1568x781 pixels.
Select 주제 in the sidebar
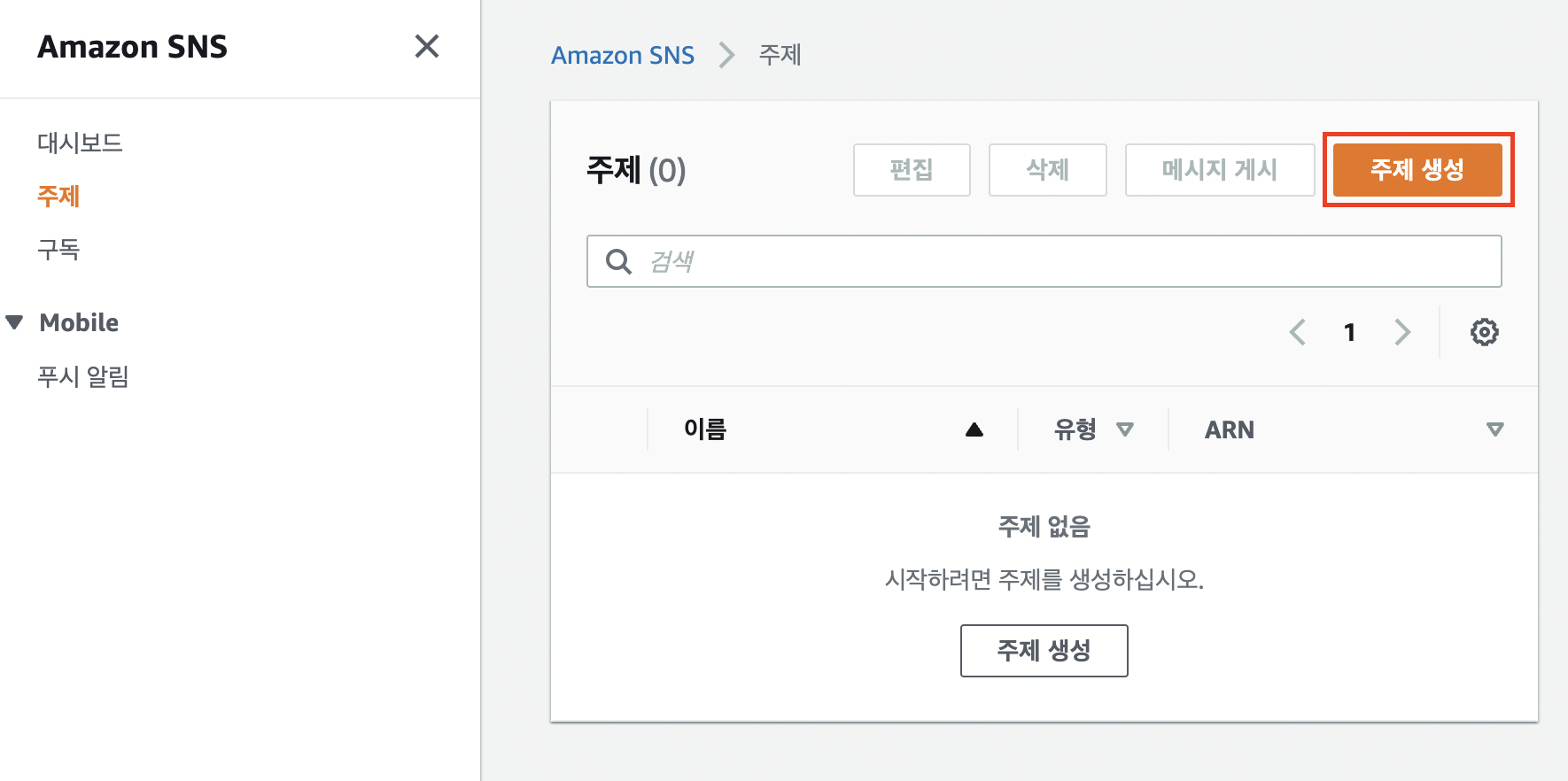[x=58, y=196]
